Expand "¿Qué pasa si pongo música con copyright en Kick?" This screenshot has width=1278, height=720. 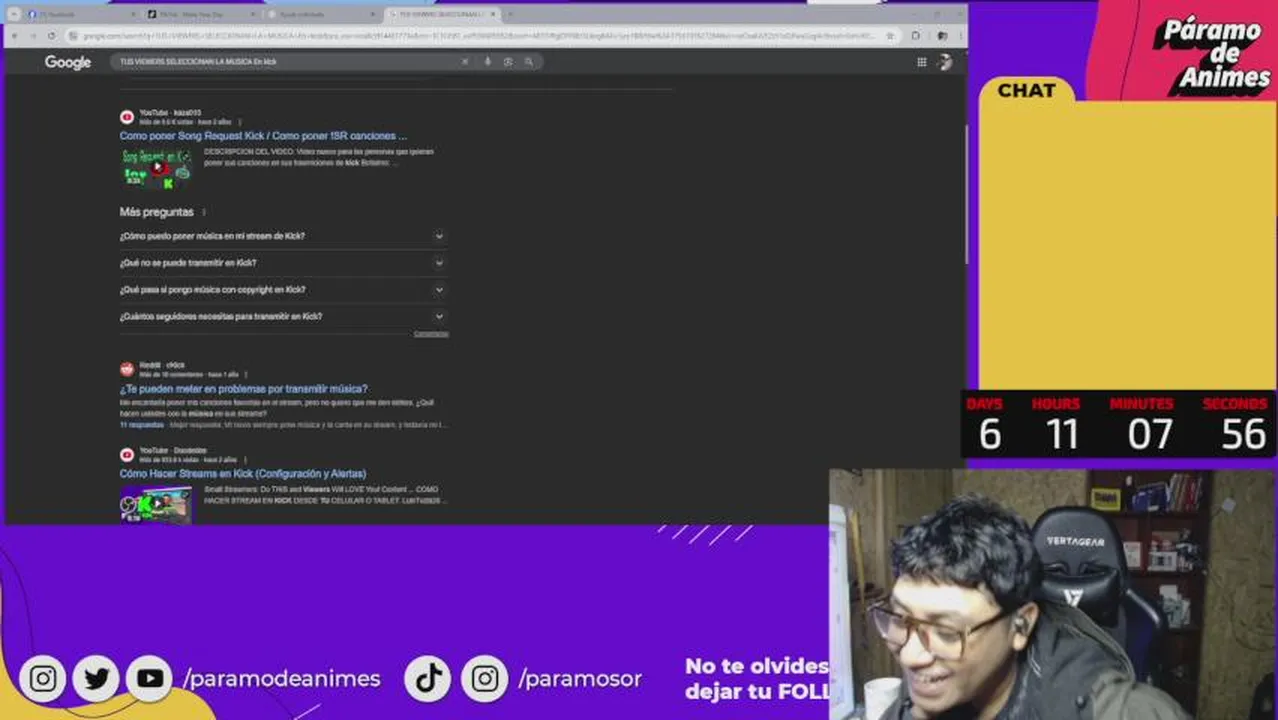[x=284, y=290]
